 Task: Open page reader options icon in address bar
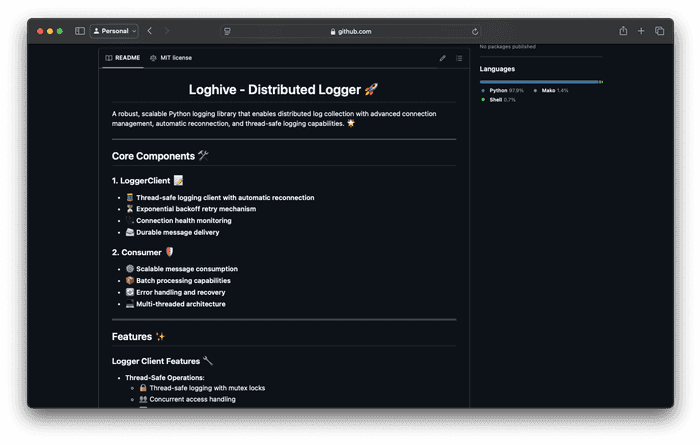click(x=227, y=31)
